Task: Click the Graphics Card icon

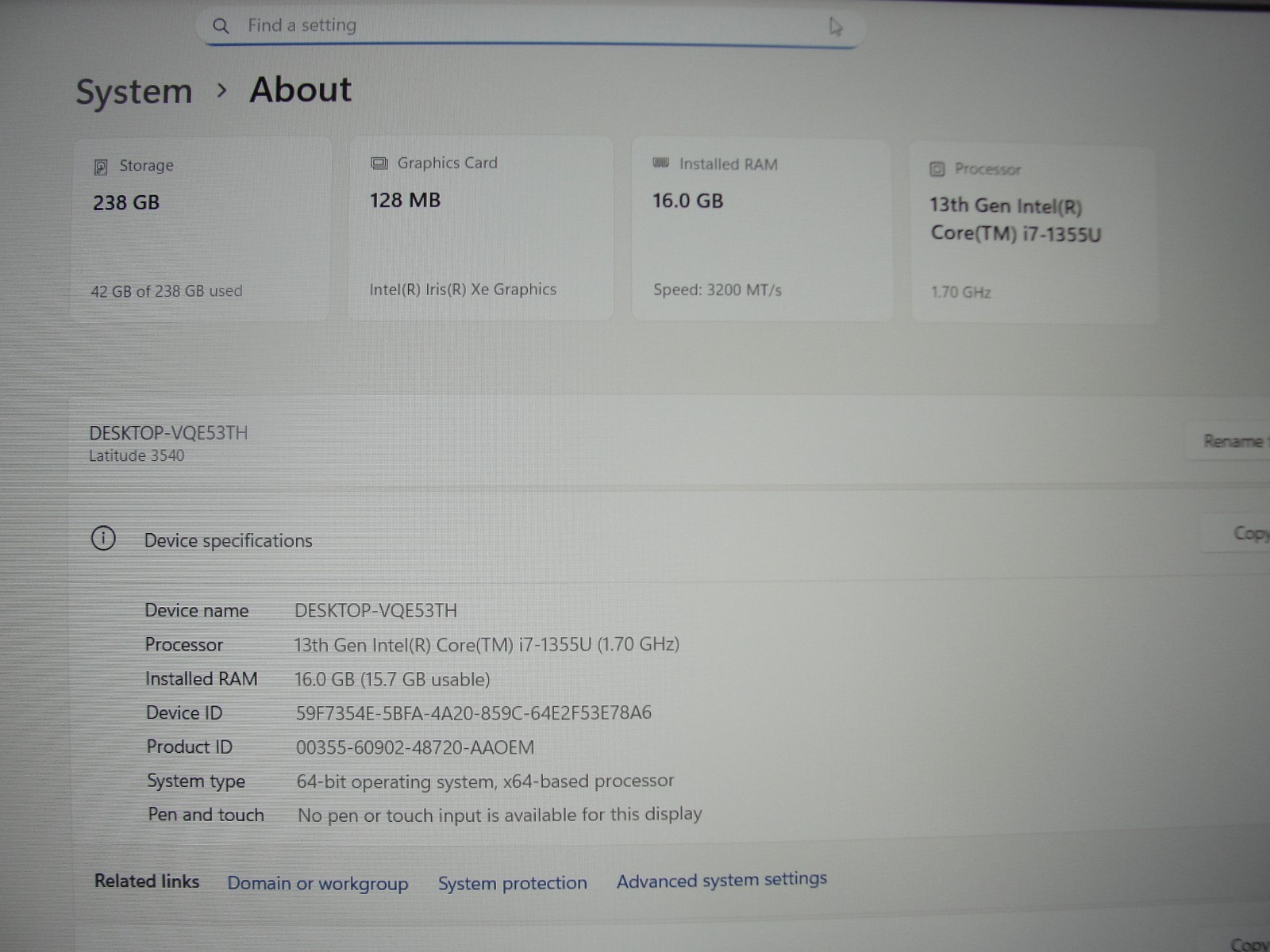Action: 379,163
